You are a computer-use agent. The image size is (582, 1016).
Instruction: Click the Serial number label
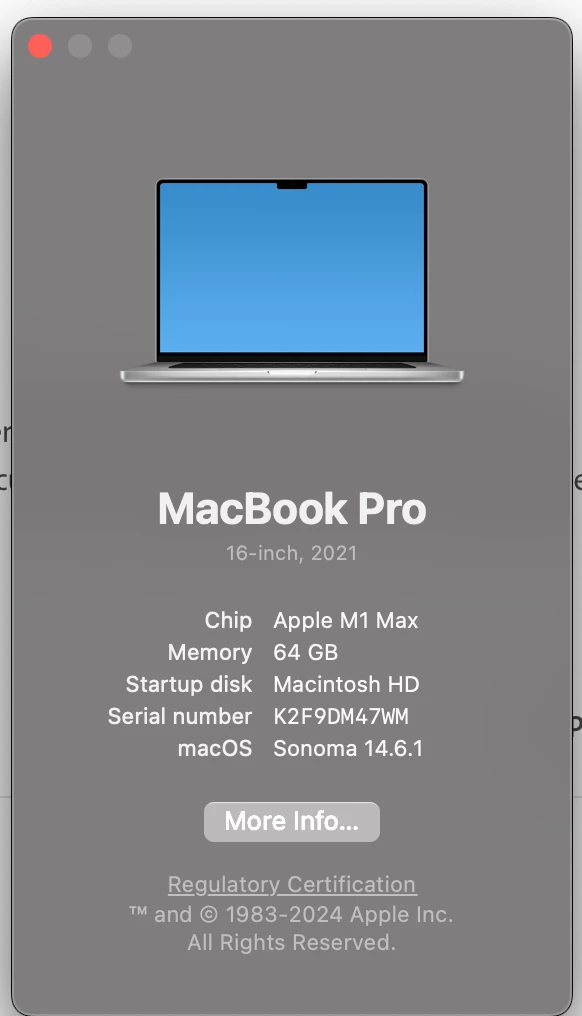coord(180,717)
